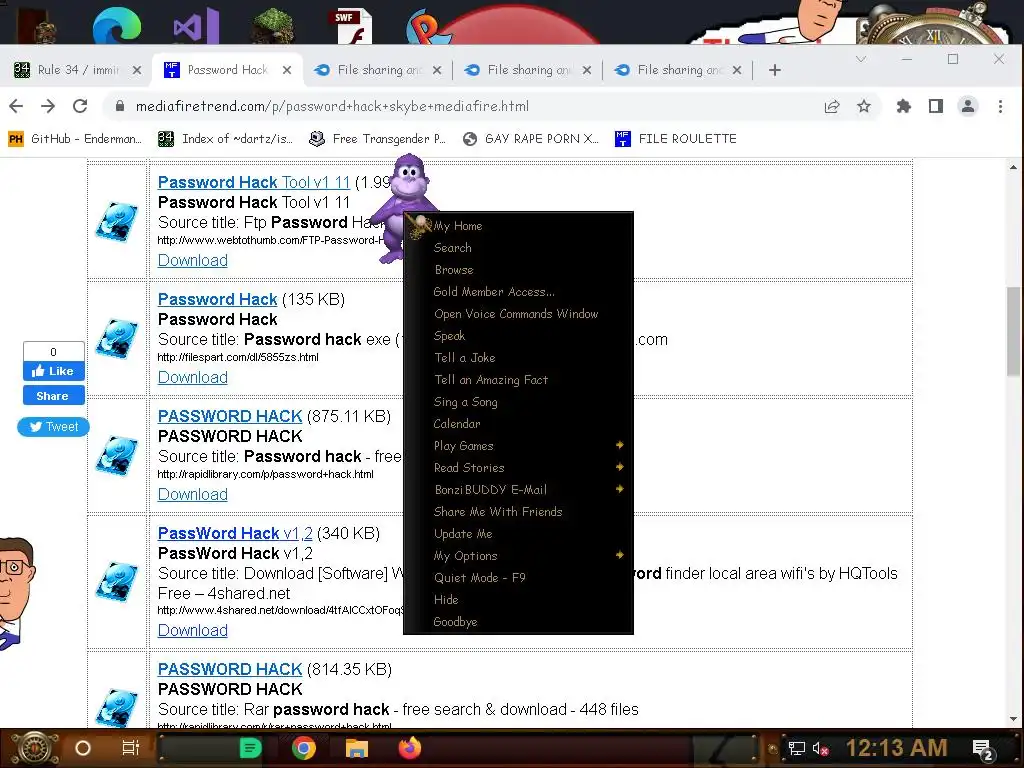Expand the Read Stories submenu
Screen dimensions: 1024x768
[x=519, y=468]
